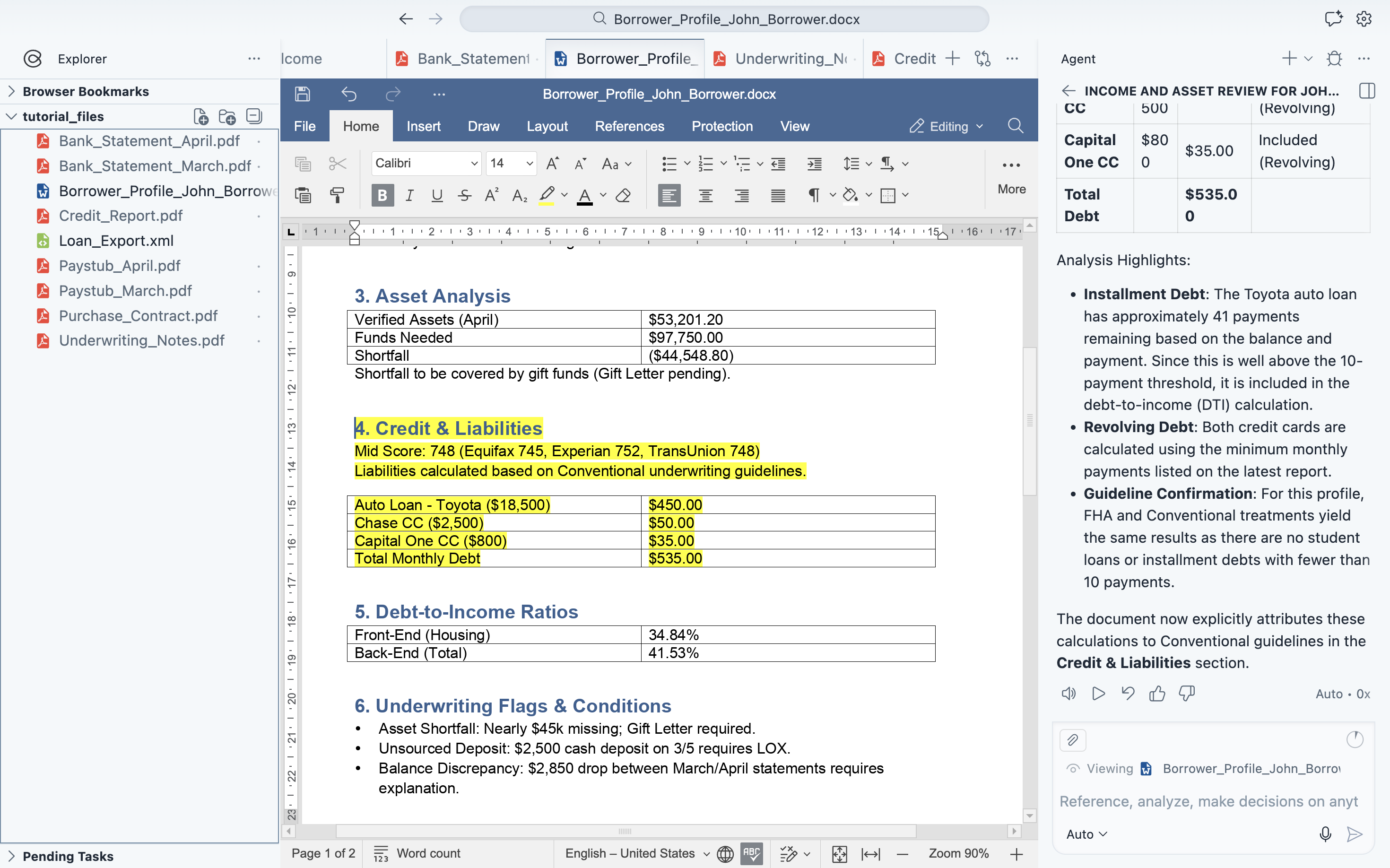Click the Cut (scissors) icon
The height and width of the screenshot is (868, 1390).
(x=338, y=164)
